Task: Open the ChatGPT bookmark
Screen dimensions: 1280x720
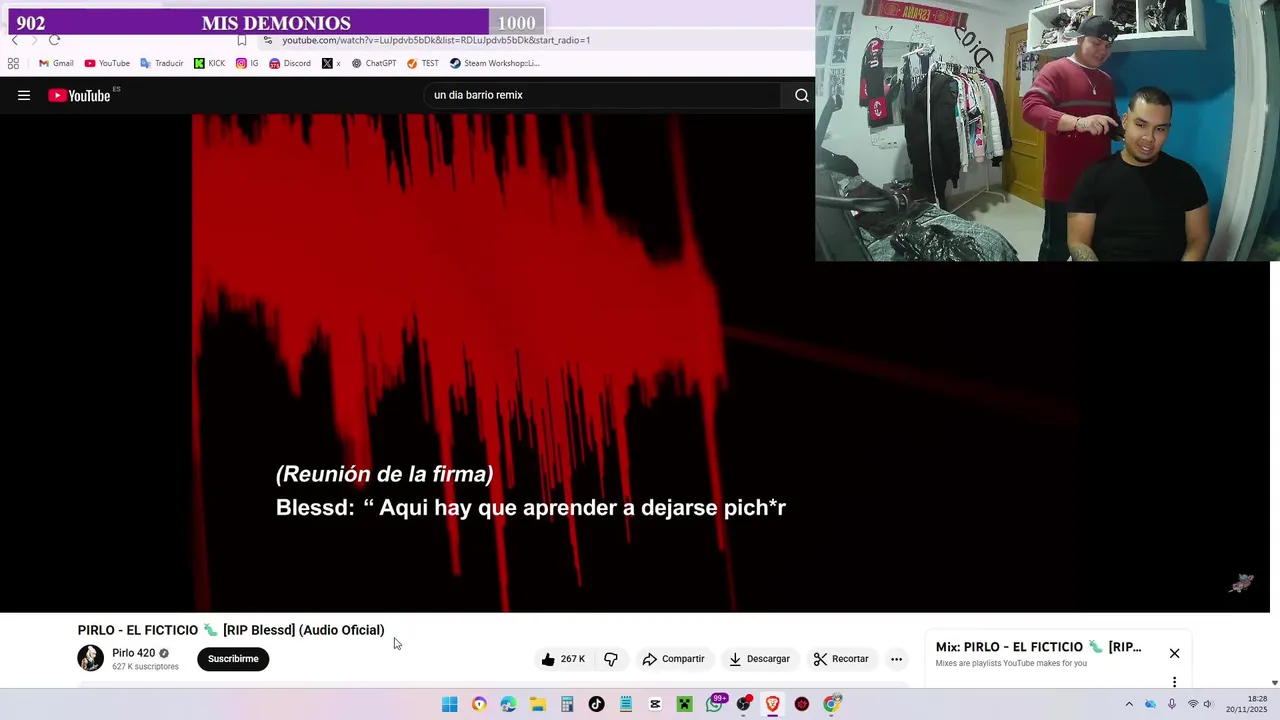Action: point(374,63)
